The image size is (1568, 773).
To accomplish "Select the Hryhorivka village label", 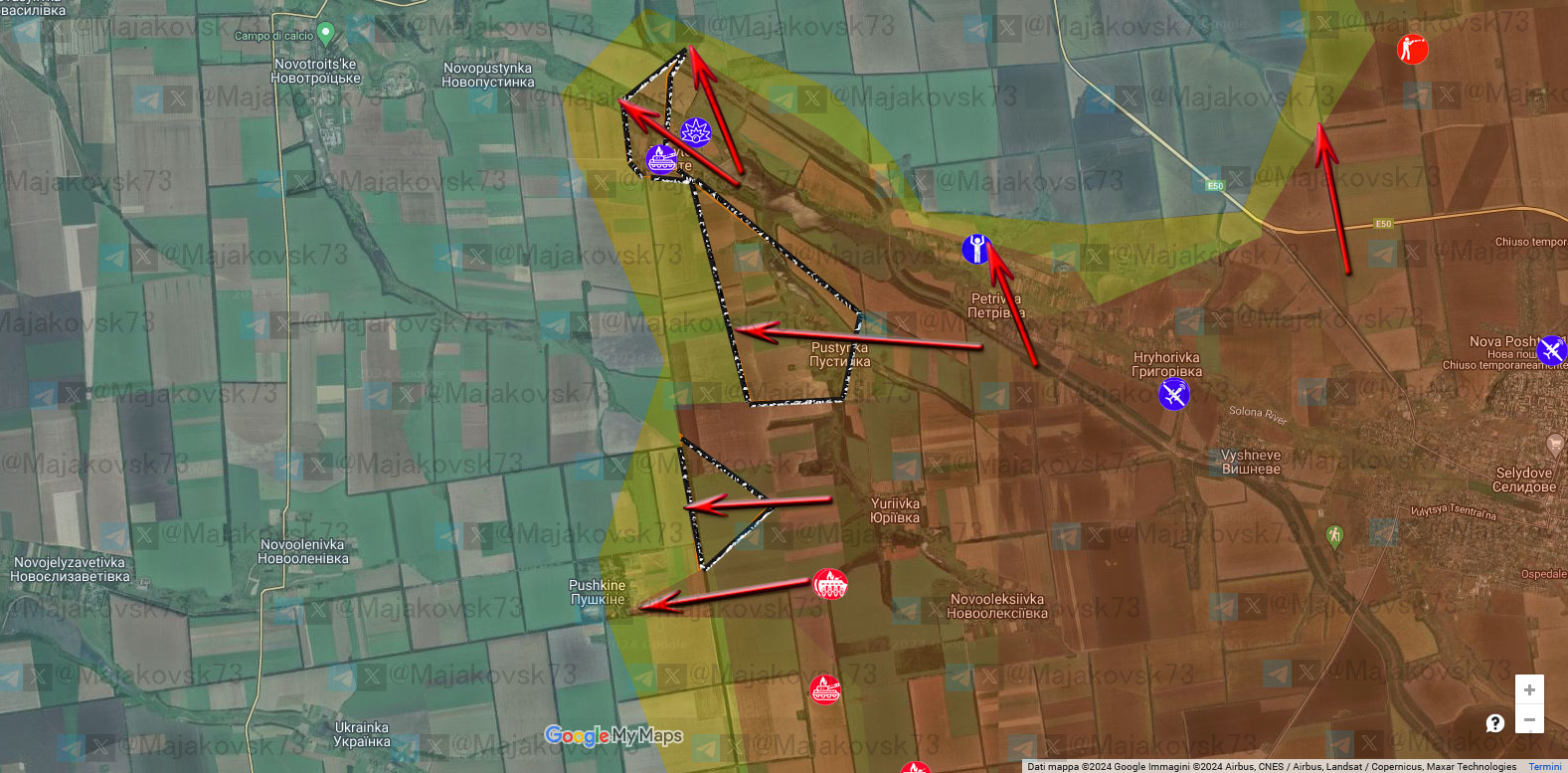I will coord(1166,364).
